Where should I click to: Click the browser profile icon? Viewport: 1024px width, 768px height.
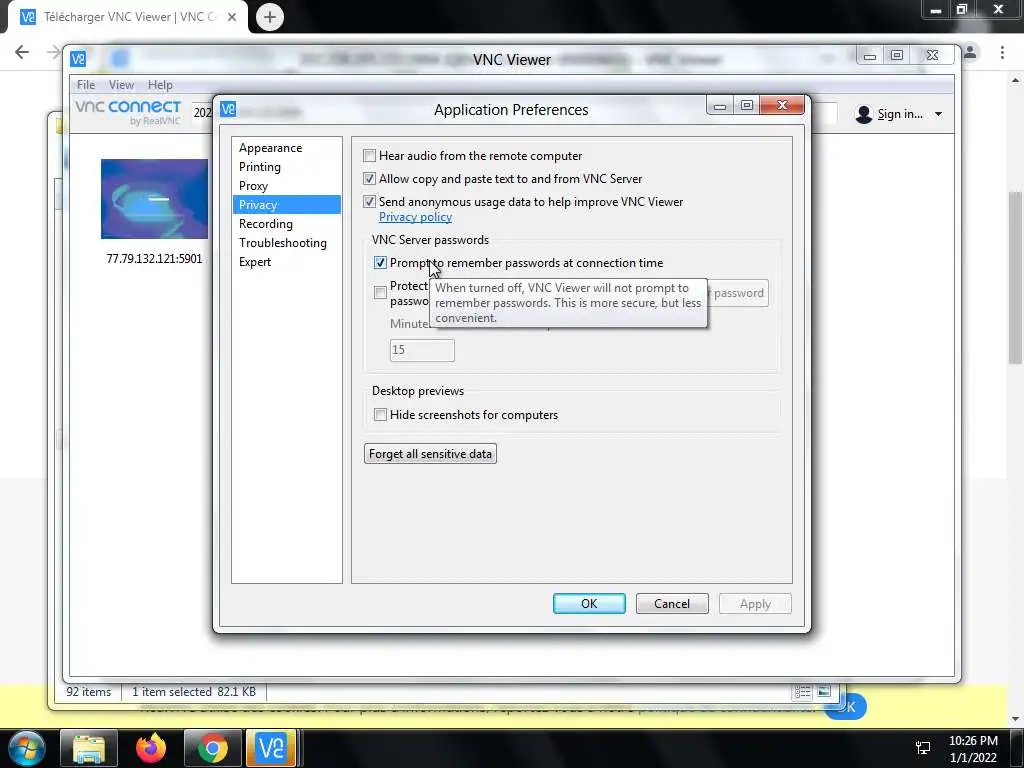pyautogui.click(x=970, y=52)
